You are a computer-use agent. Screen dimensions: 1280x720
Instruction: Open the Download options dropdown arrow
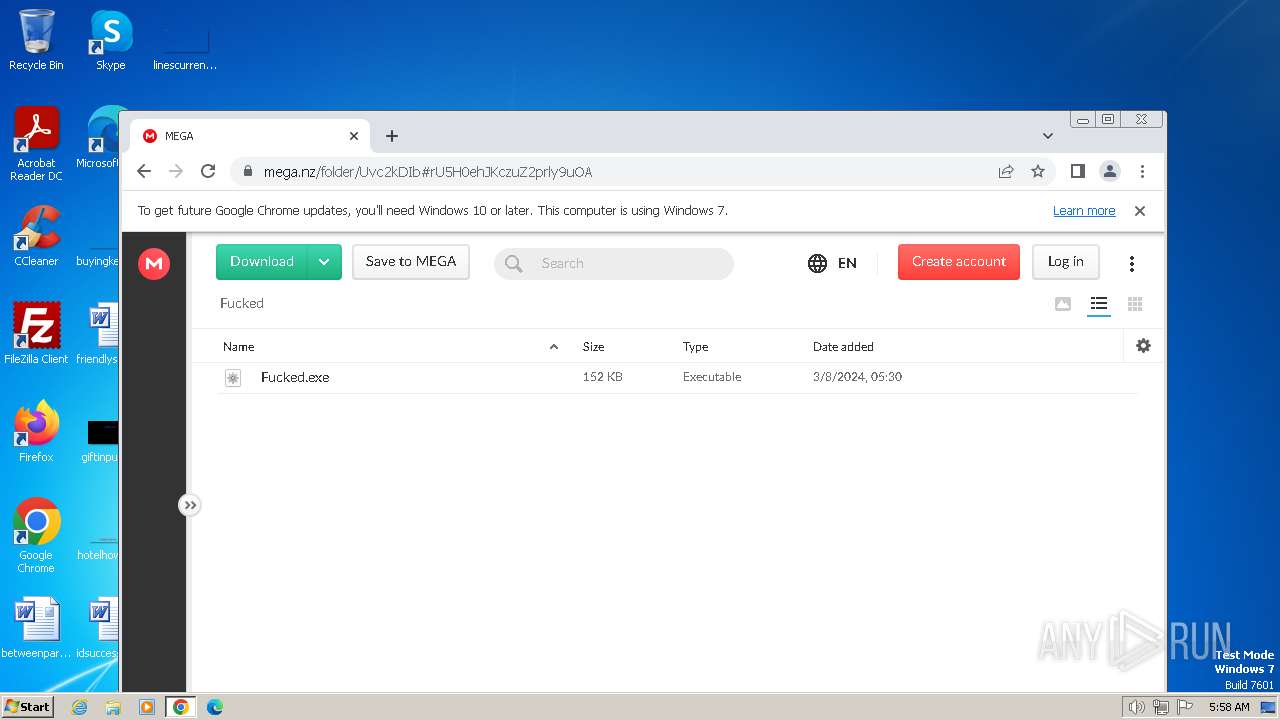pos(324,262)
